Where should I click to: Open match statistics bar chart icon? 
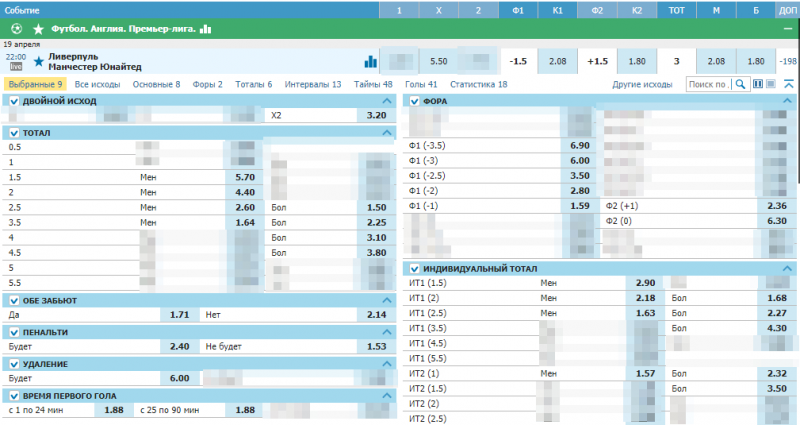click(371, 61)
